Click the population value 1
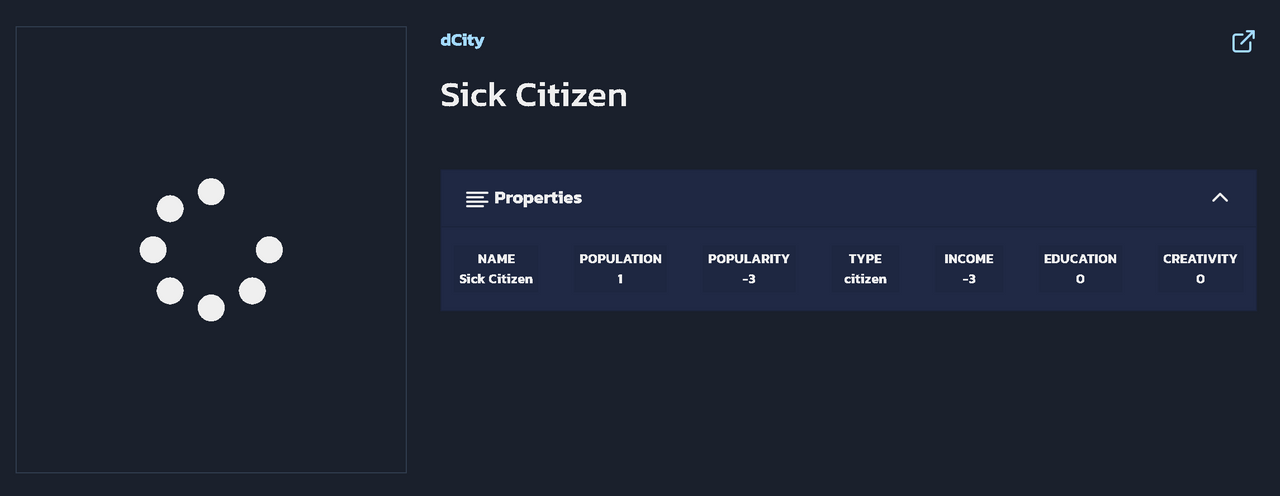Viewport: 1280px width, 496px height. click(x=620, y=279)
